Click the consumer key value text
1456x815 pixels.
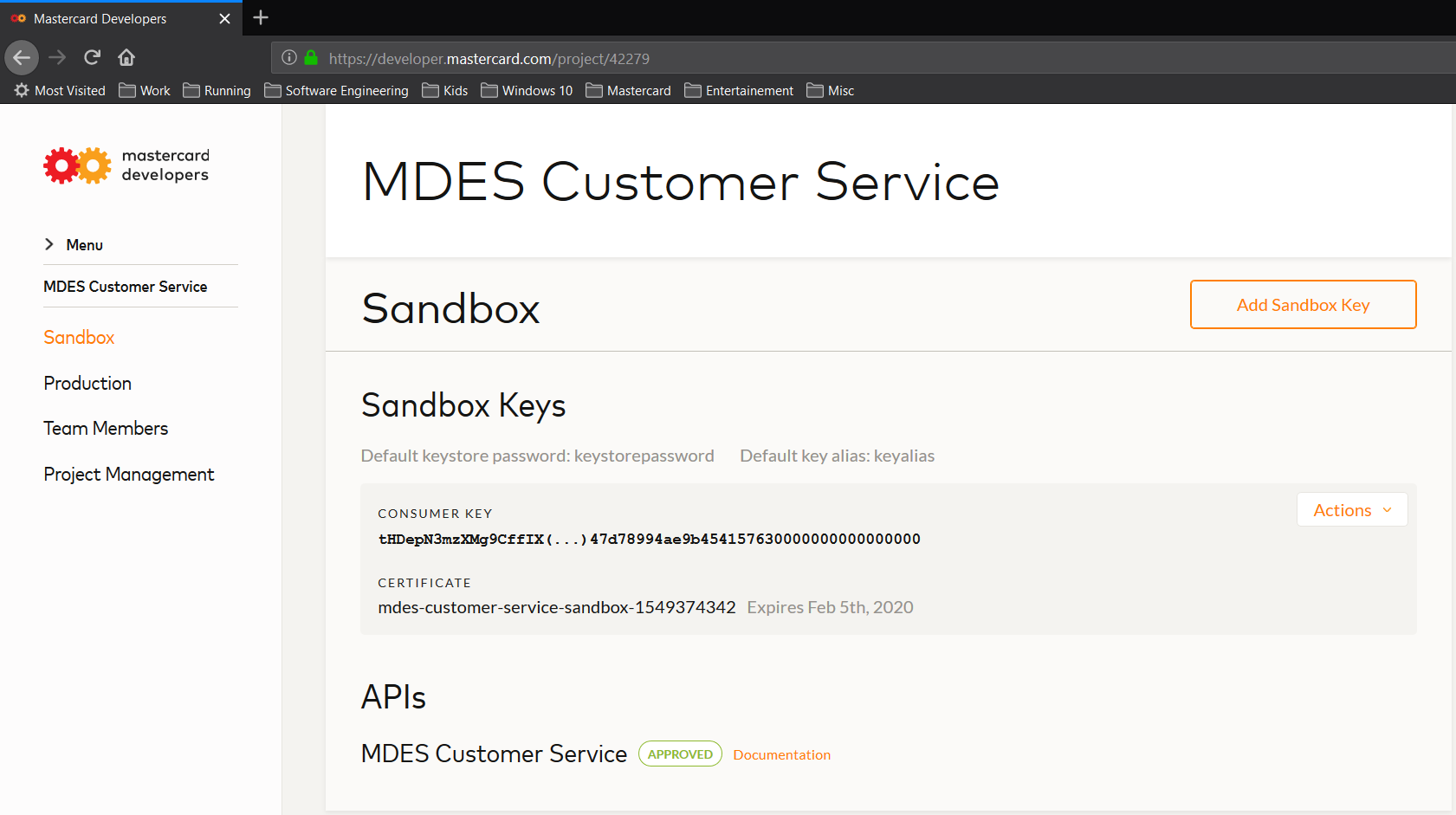[x=649, y=539]
